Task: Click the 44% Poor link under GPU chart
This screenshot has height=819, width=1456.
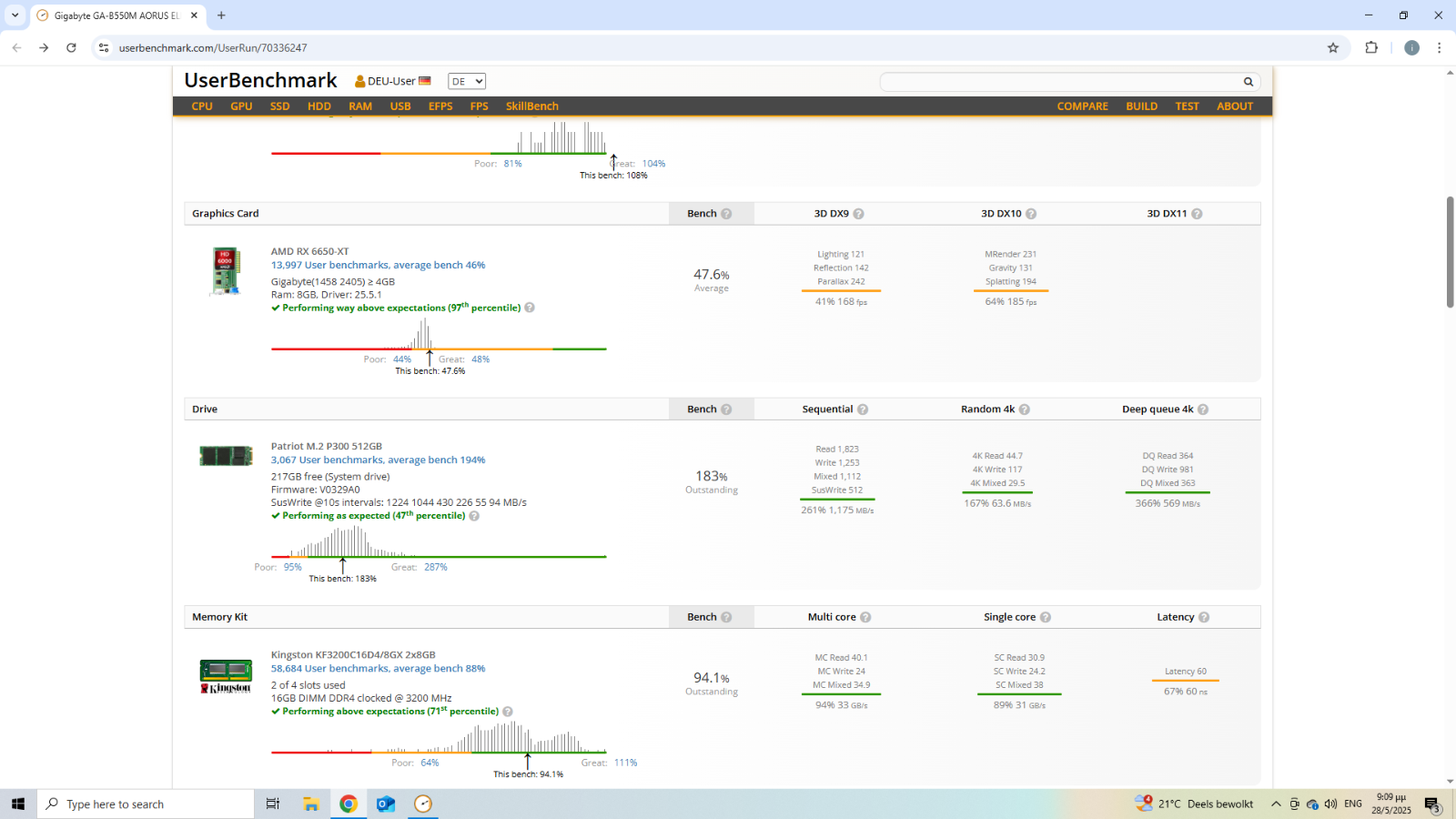Action: tap(402, 359)
